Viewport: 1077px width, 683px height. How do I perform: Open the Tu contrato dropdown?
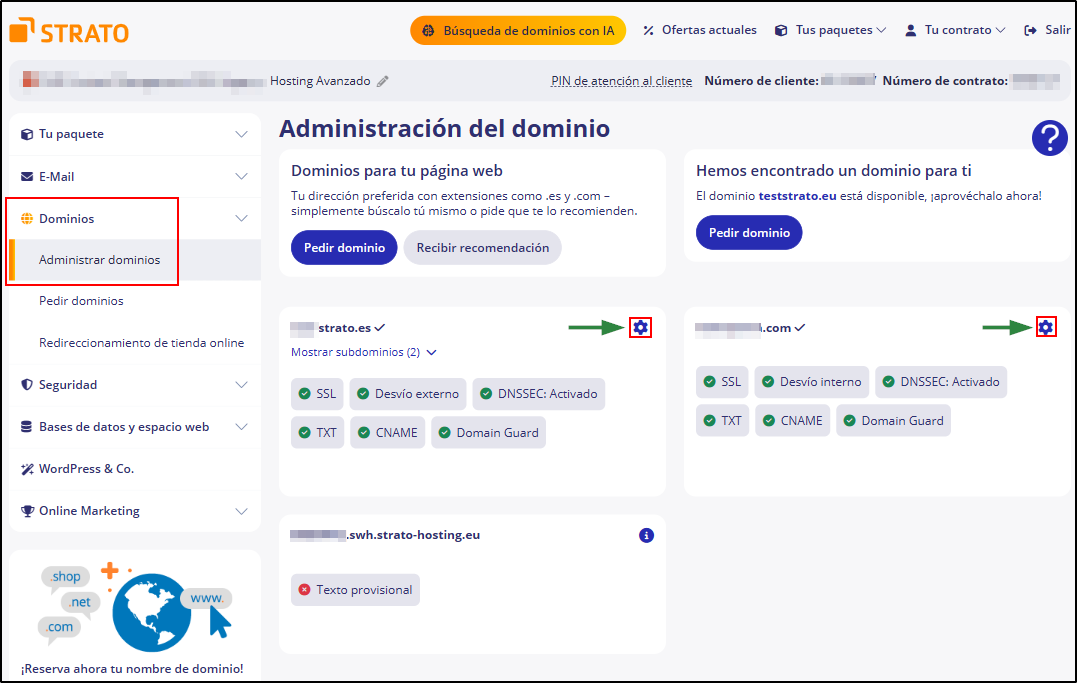click(953, 30)
